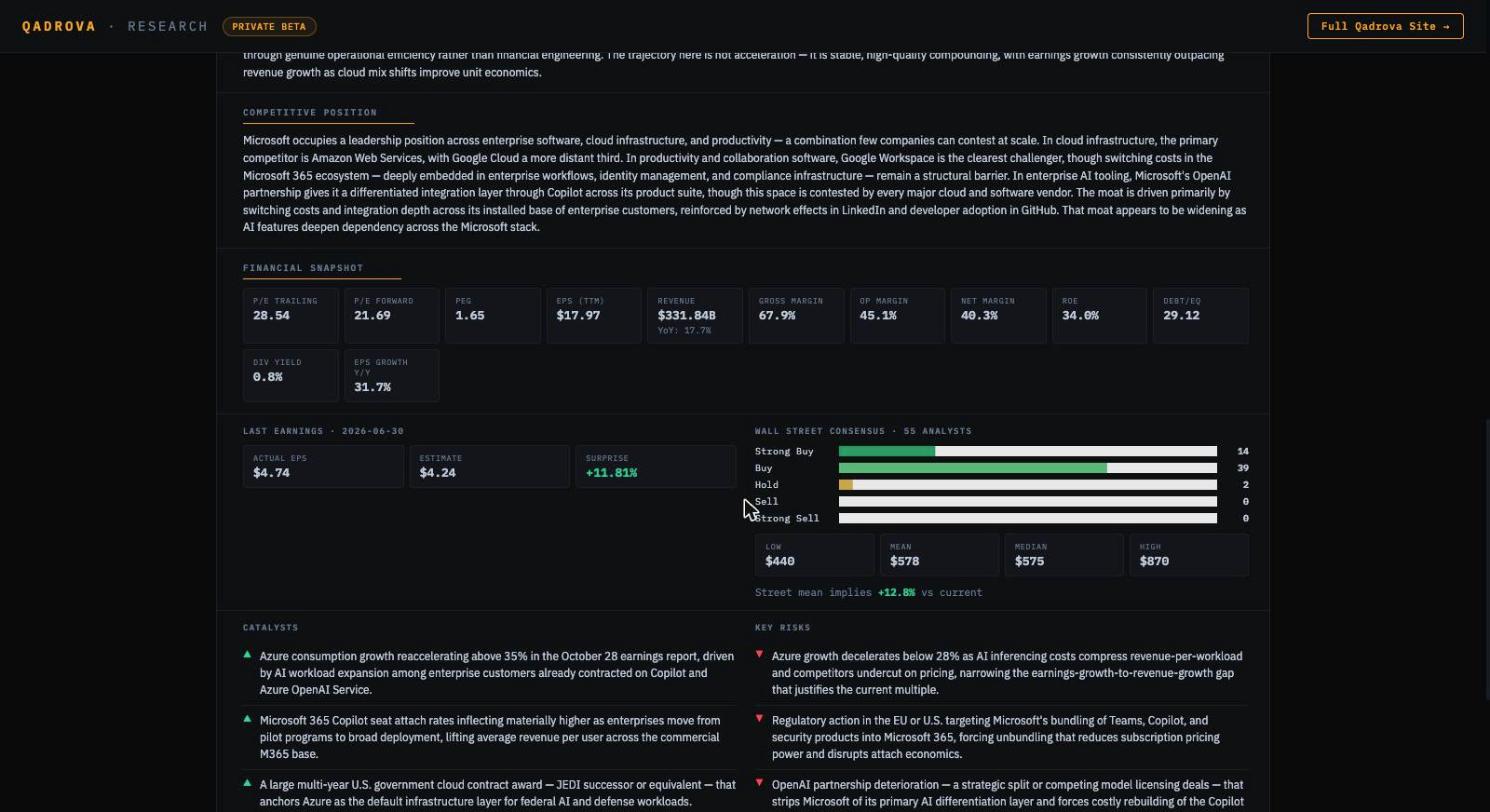Select the Op Margin 45.1% card
Viewport: 1490px width, 812px height.
pyautogui.click(x=897, y=316)
